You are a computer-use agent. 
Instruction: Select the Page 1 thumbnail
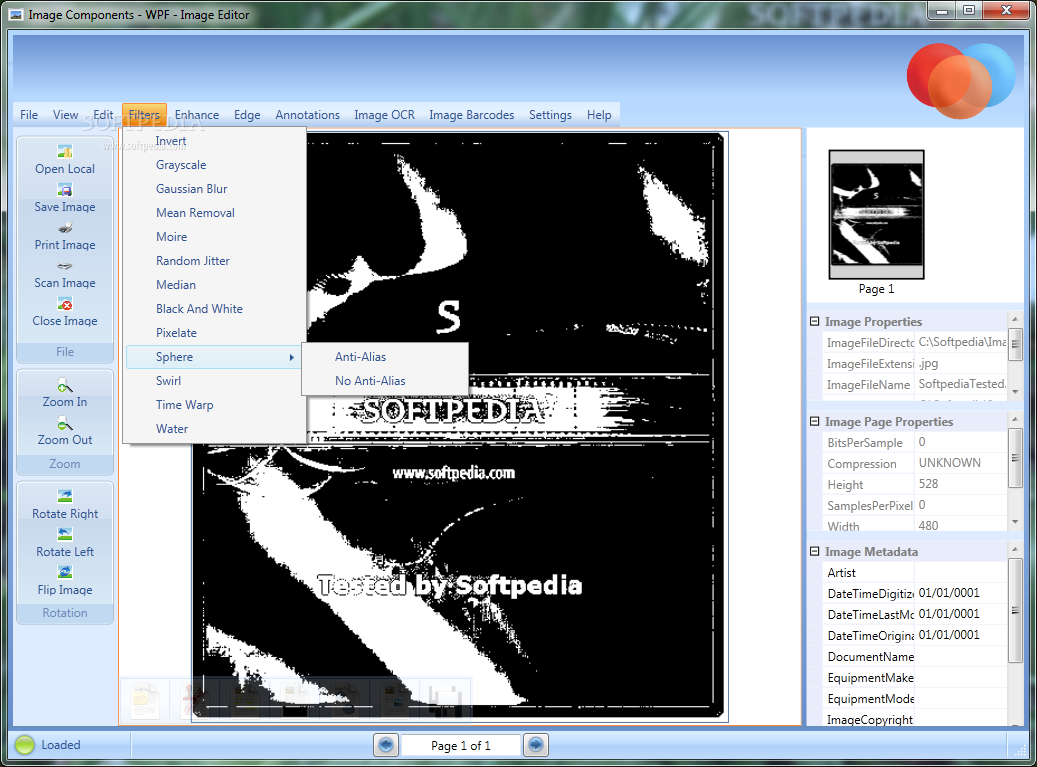pos(876,214)
